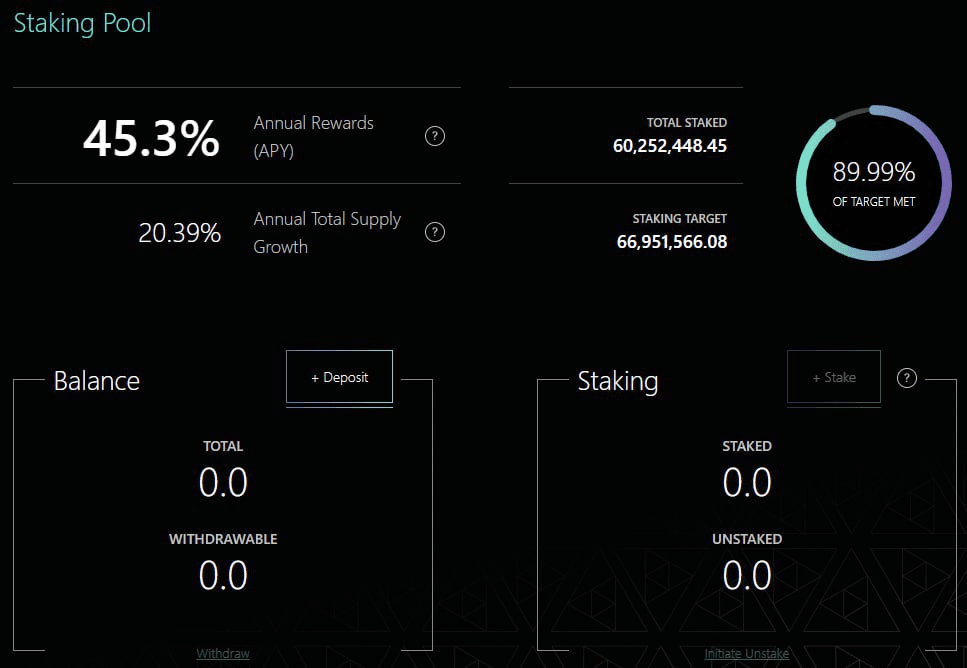Select the Total balance value 0.0
The image size is (967, 668).
coord(223,483)
